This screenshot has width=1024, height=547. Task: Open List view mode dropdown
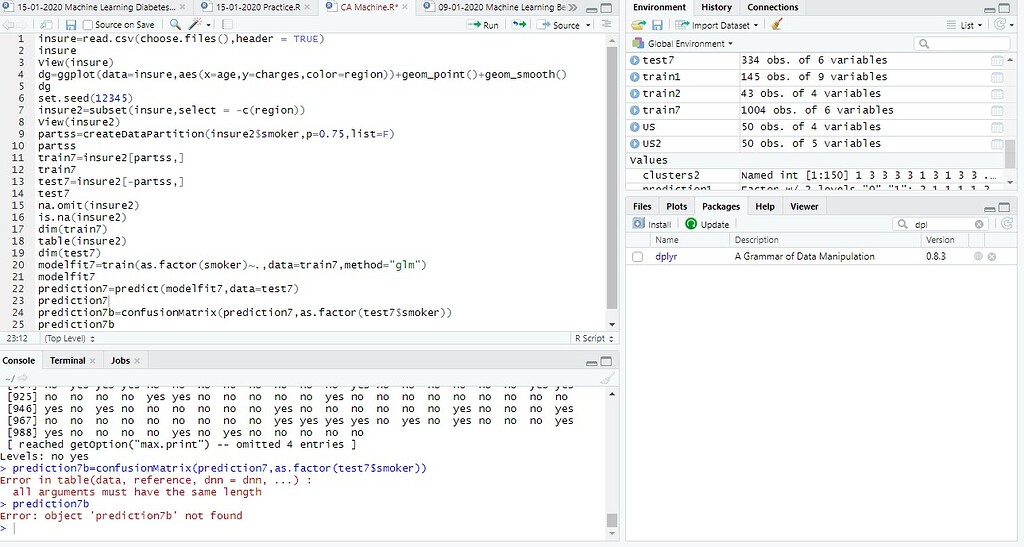[965, 25]
